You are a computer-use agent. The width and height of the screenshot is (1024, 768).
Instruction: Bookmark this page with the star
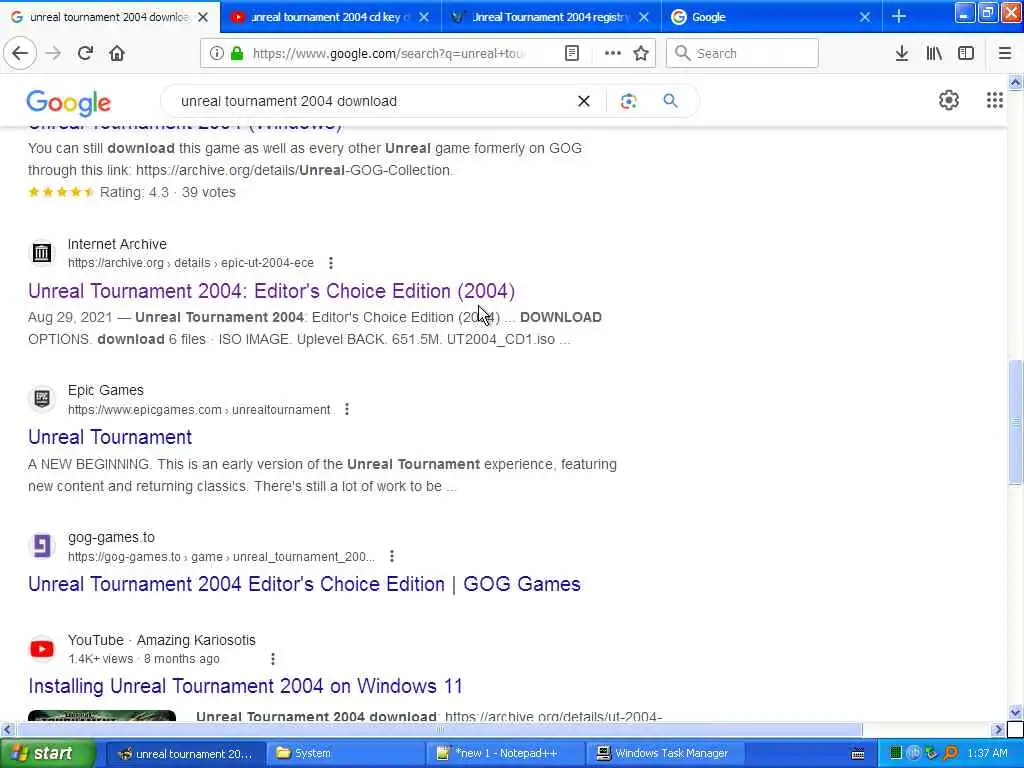tap(641, 54)
